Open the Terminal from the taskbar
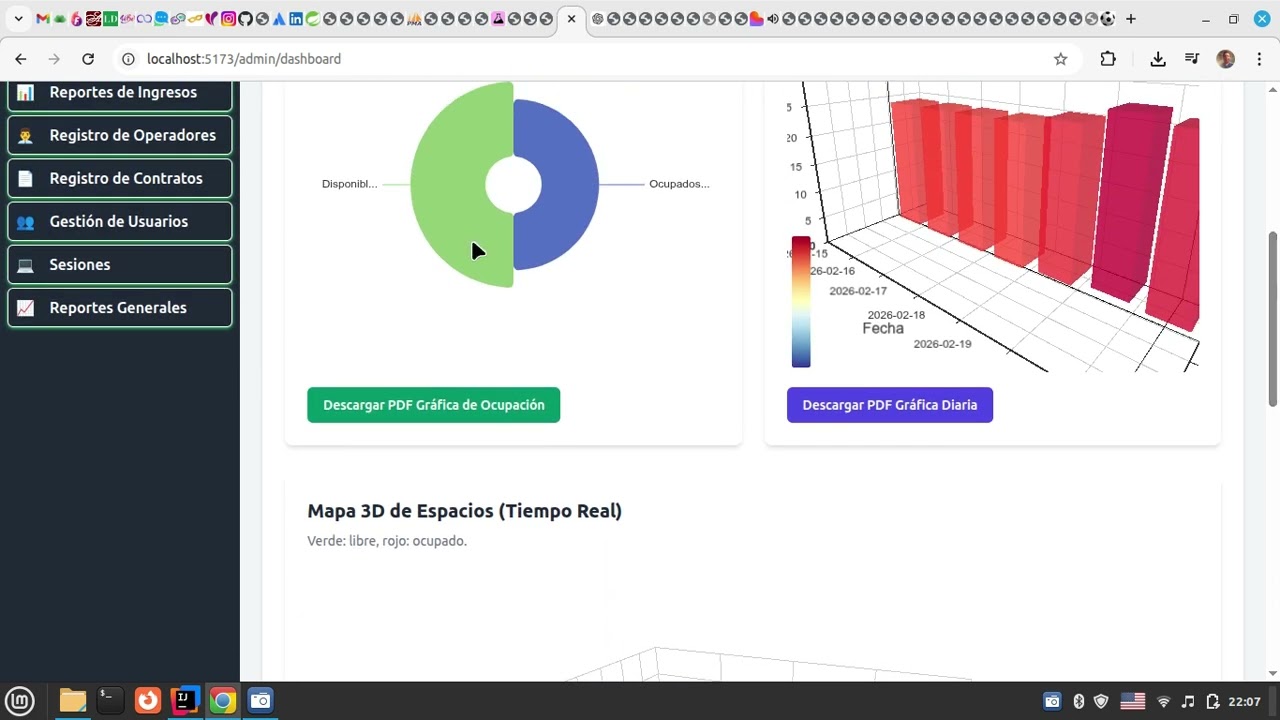This screenshot has width=1280, height=720. (110, 700)
